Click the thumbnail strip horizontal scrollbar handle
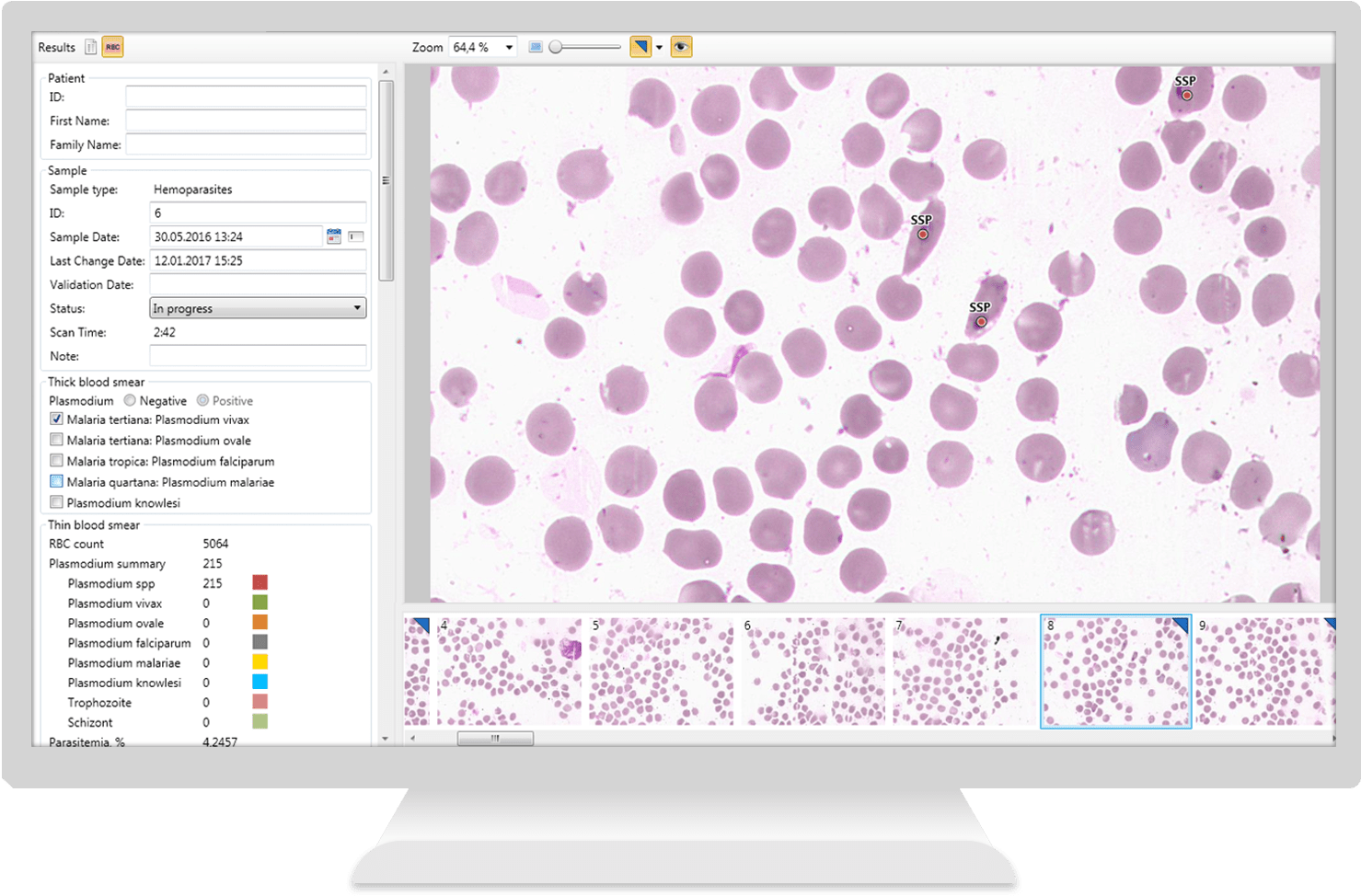Viewport: 1361px width, 896px height. coord(495,738)
